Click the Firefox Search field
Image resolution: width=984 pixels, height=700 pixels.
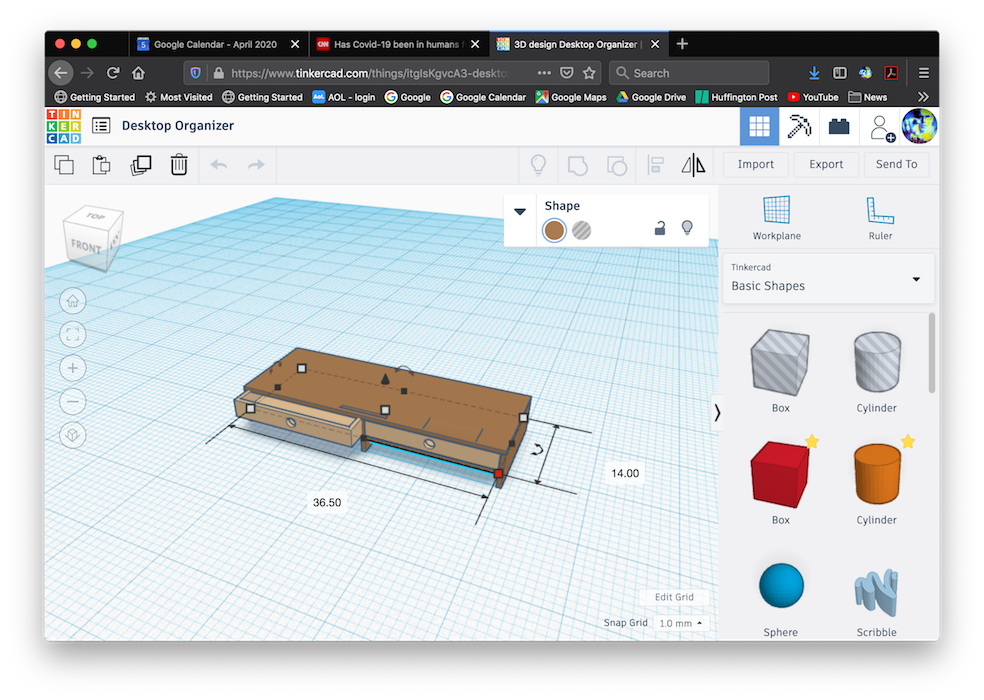click(x=690, y=73)
